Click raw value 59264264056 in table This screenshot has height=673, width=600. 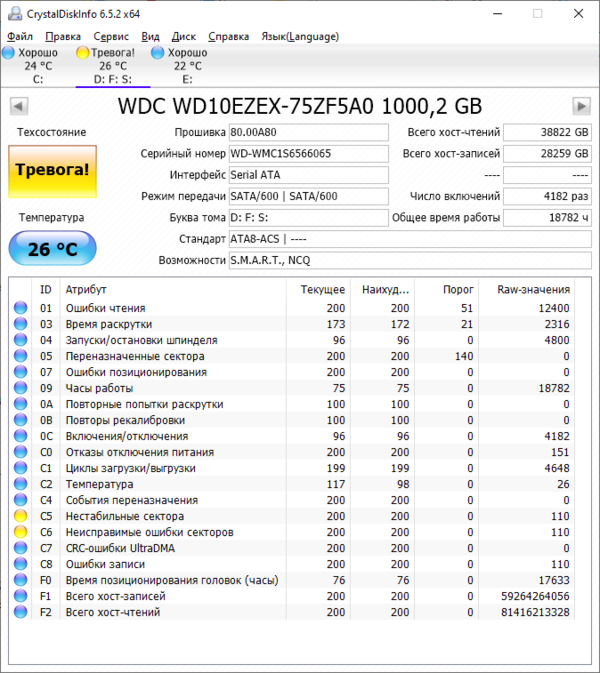tap(535, 596)
